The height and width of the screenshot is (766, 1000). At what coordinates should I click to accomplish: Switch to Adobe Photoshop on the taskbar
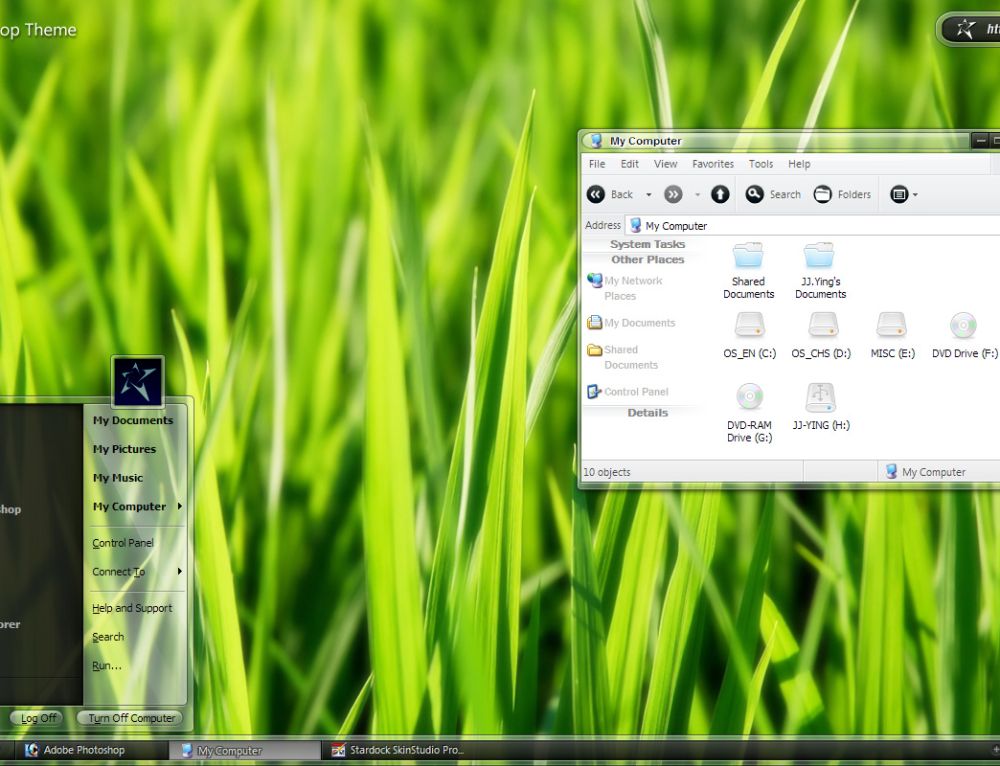point(84,750)
